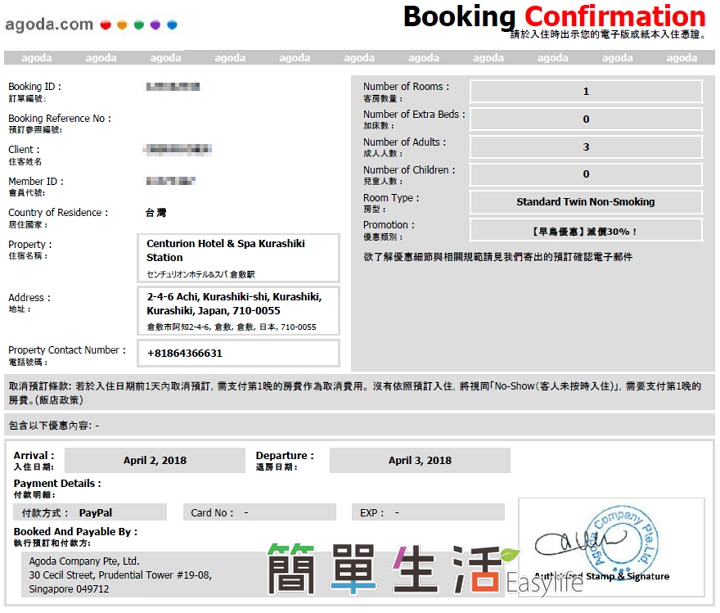Click the promotion field showing 30% discount

(x=586, y=231)
